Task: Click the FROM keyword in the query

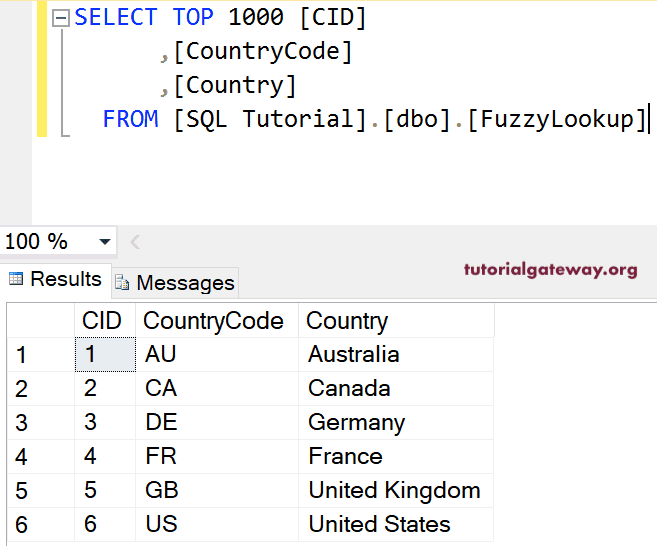Action: (130, 119)
